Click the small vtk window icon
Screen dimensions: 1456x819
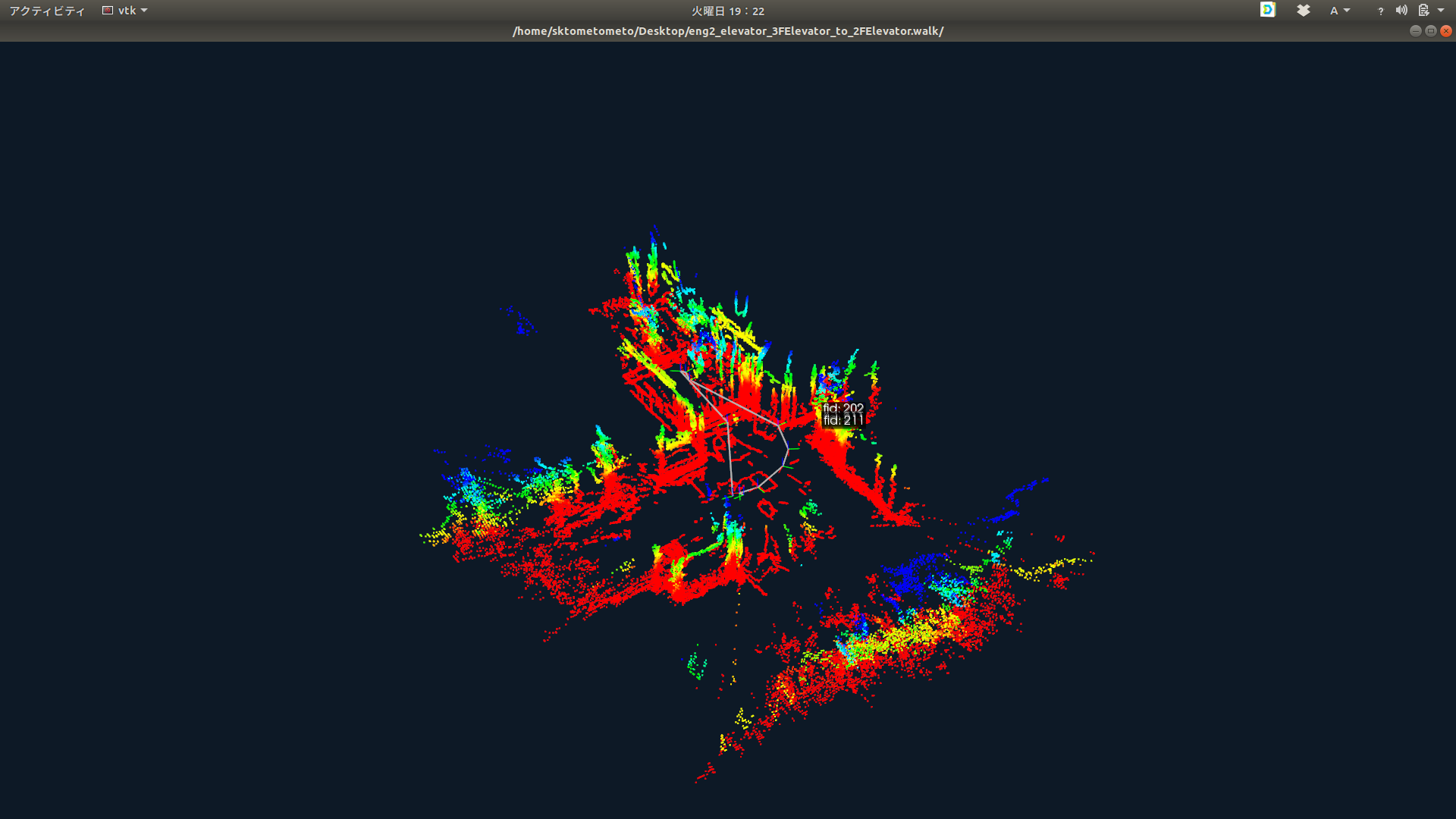point(108,11)
